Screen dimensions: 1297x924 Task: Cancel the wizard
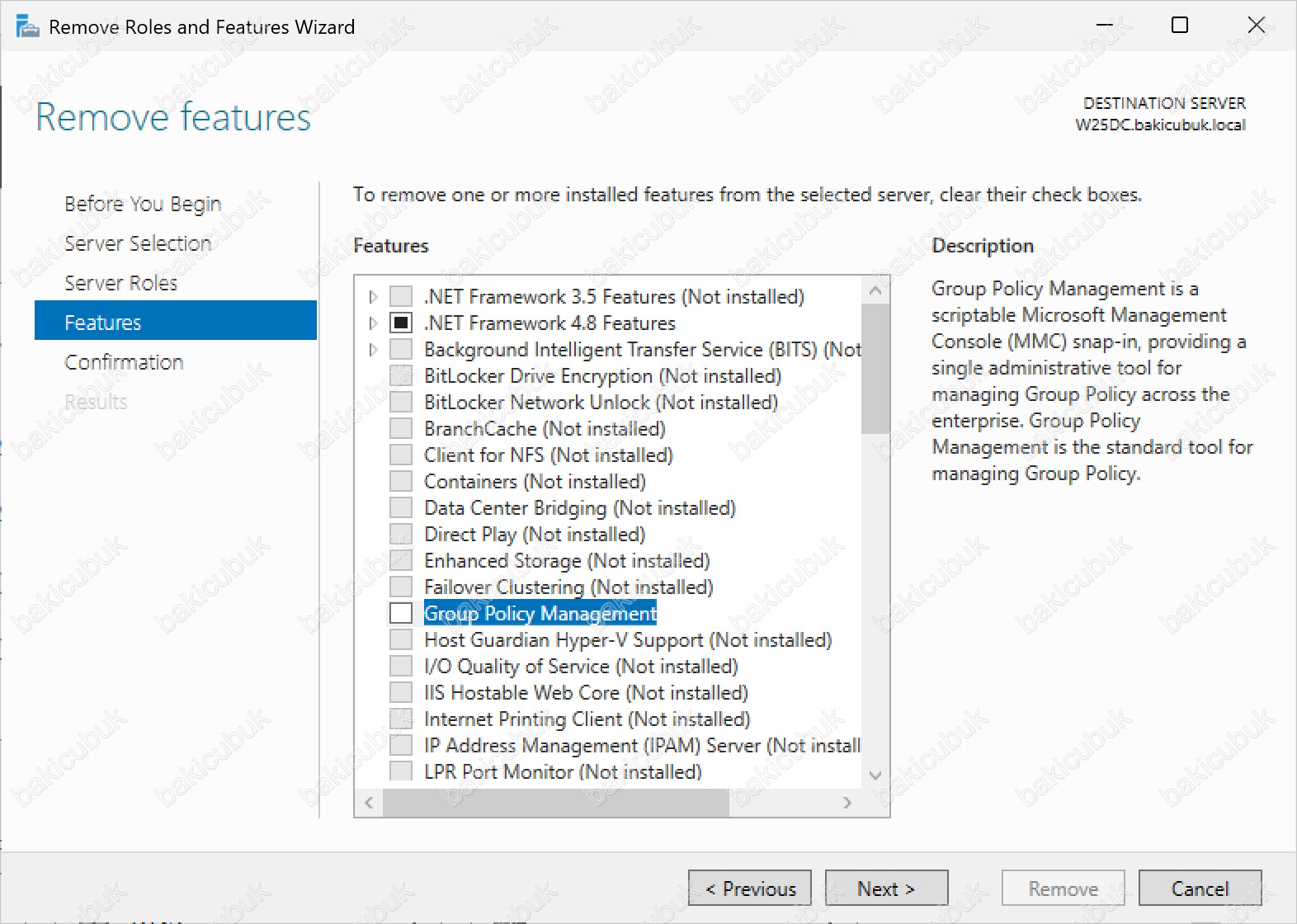click(1200, 889)
